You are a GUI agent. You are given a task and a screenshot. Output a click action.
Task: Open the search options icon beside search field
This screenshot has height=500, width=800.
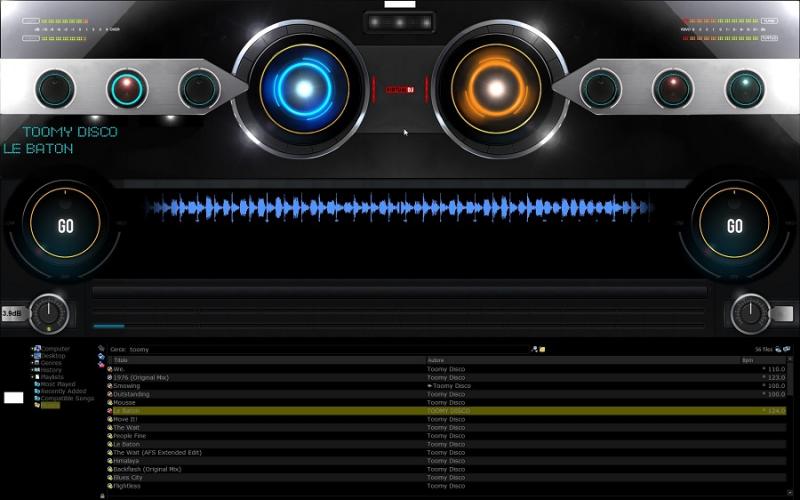tap(534, 349)
